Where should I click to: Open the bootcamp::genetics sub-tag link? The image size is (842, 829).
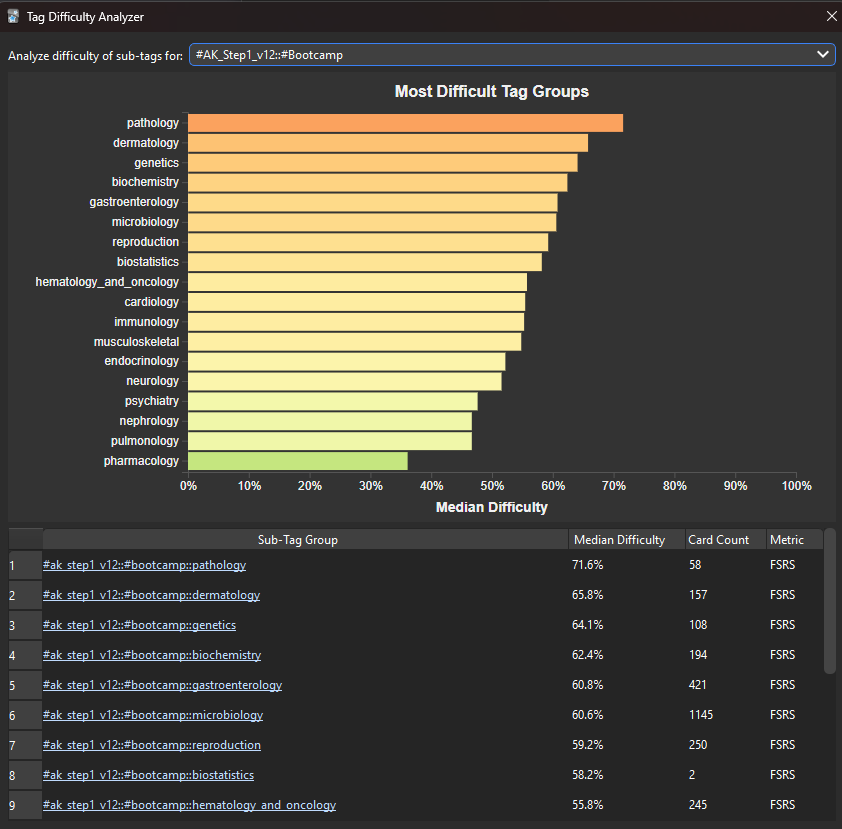(139, 624)
